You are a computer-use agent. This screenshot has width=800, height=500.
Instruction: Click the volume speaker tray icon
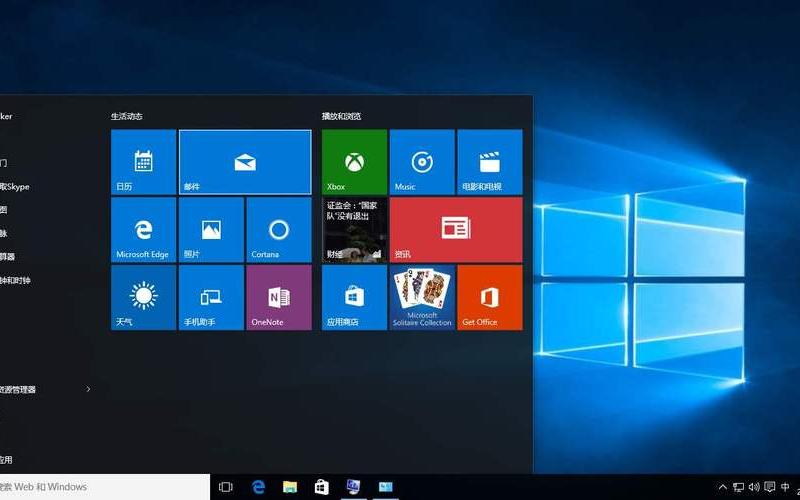coord(754,487)
